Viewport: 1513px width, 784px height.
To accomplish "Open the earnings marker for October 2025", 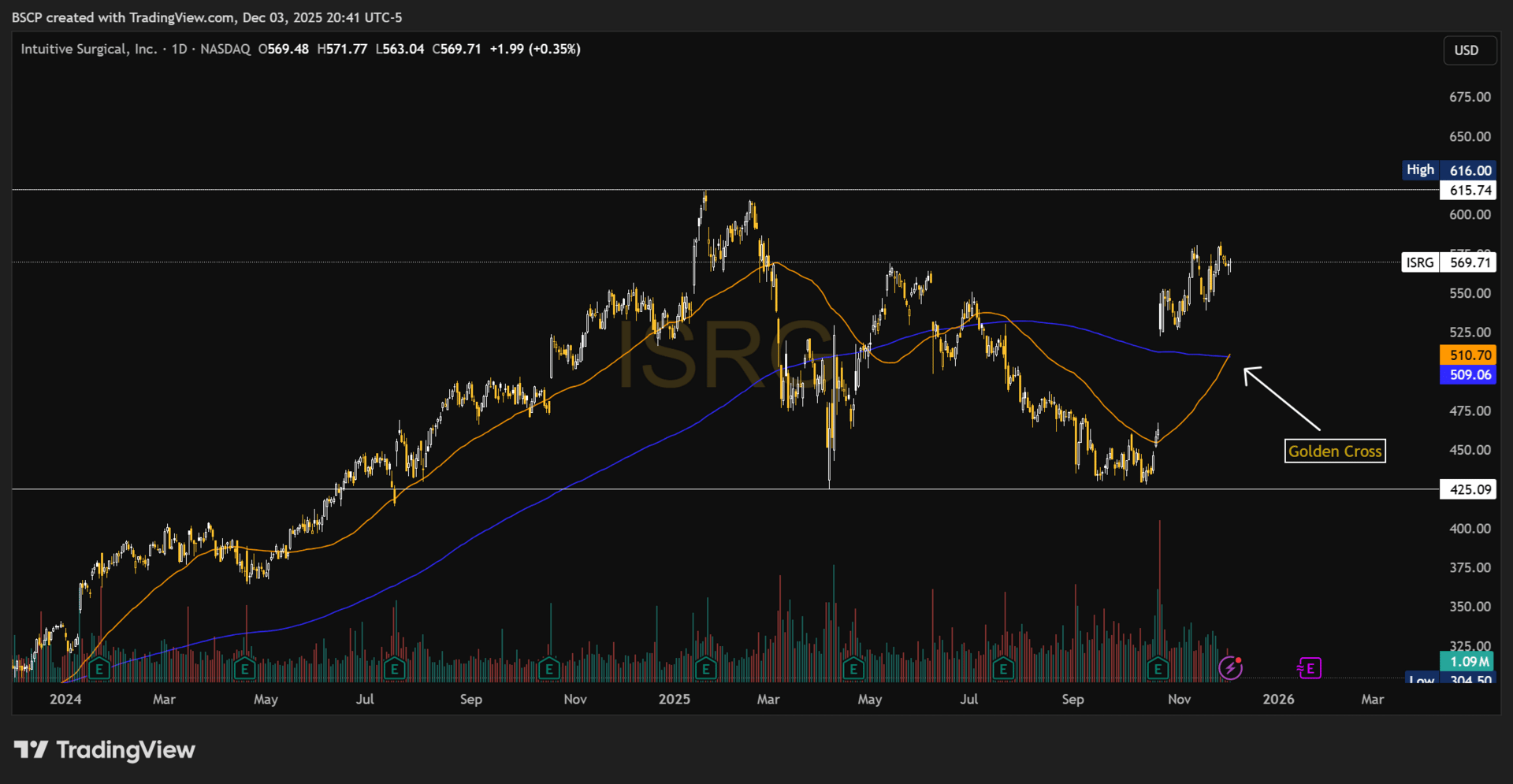I will [1158, 669].
